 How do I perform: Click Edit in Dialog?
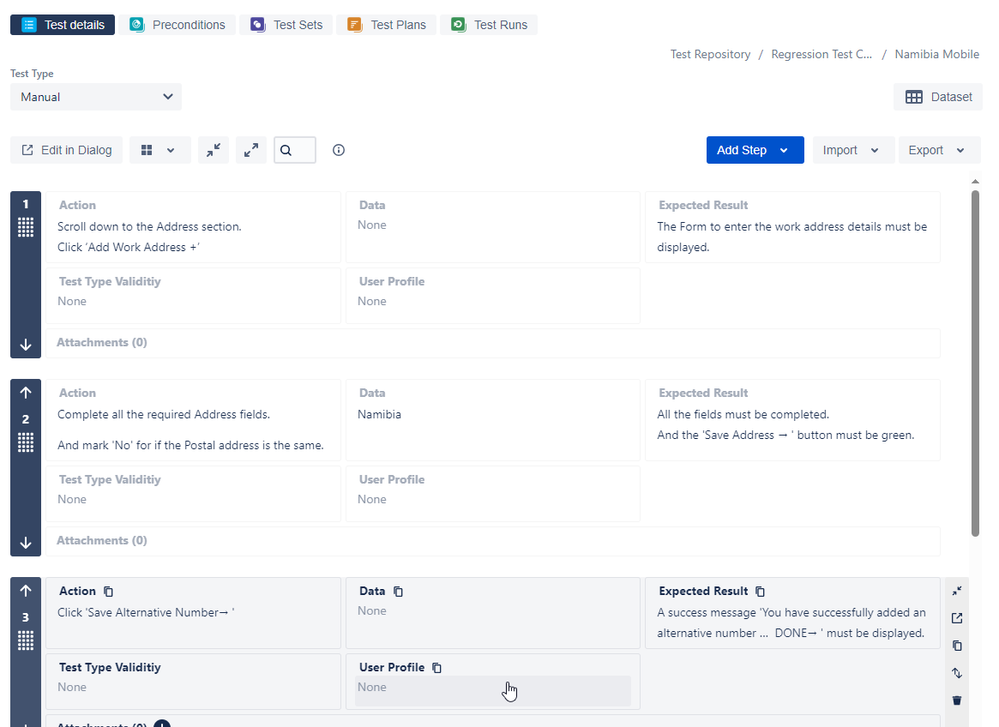click(66, 150)
